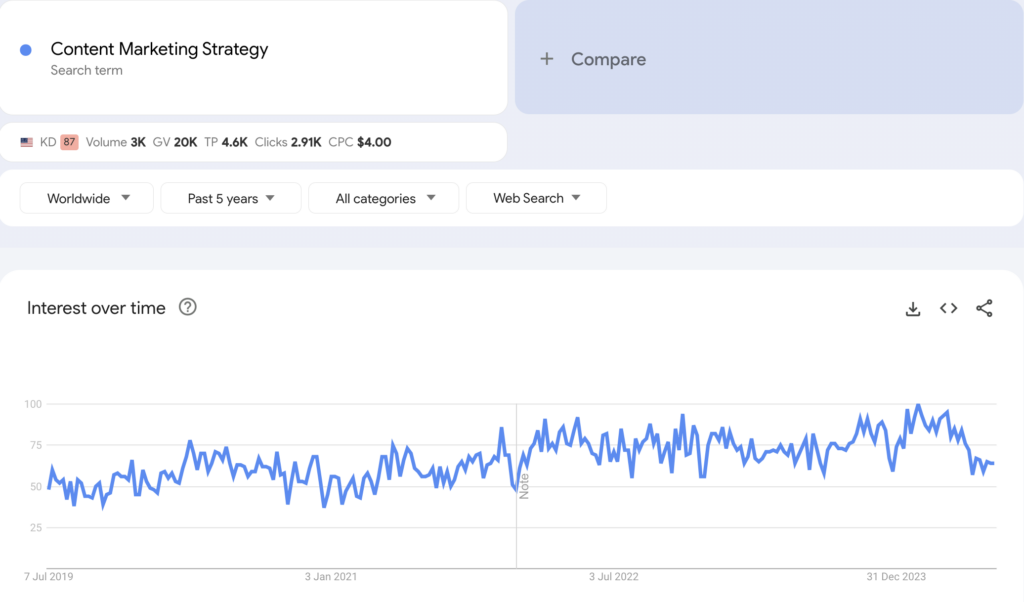Open the Past 5 years dropdown
Viewport: 1024px width, 602px height.
point(230,198)
